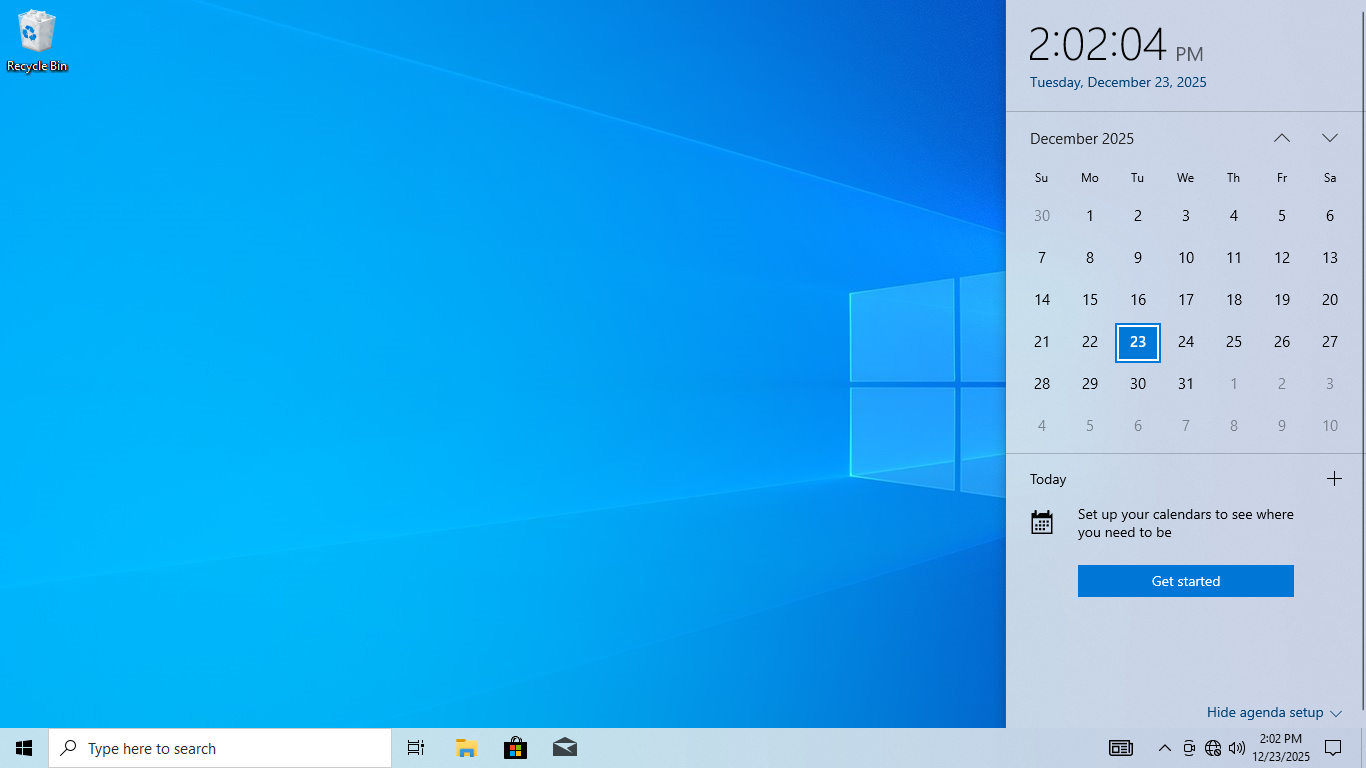
Task: Click the Get started button
Action: tap(1185, 581)
